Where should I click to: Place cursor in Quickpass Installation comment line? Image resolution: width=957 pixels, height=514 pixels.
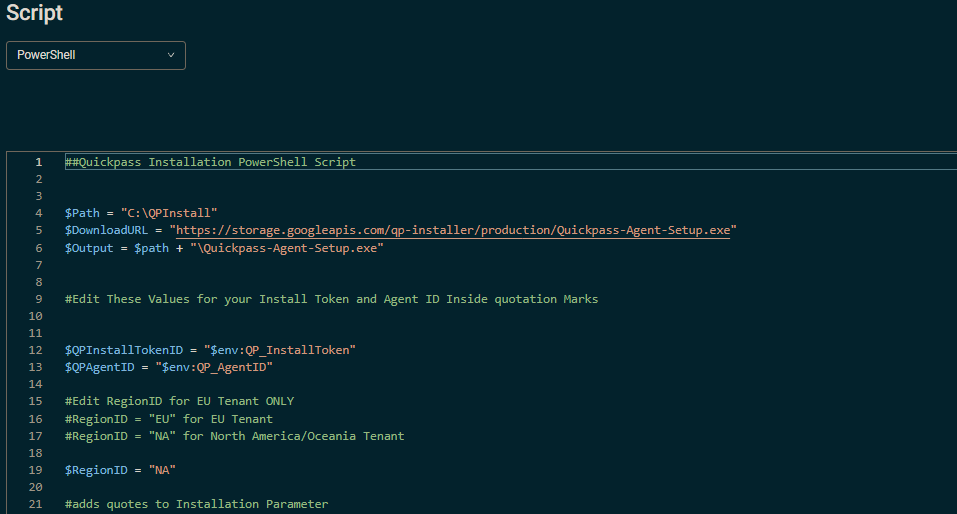[210, 162]
